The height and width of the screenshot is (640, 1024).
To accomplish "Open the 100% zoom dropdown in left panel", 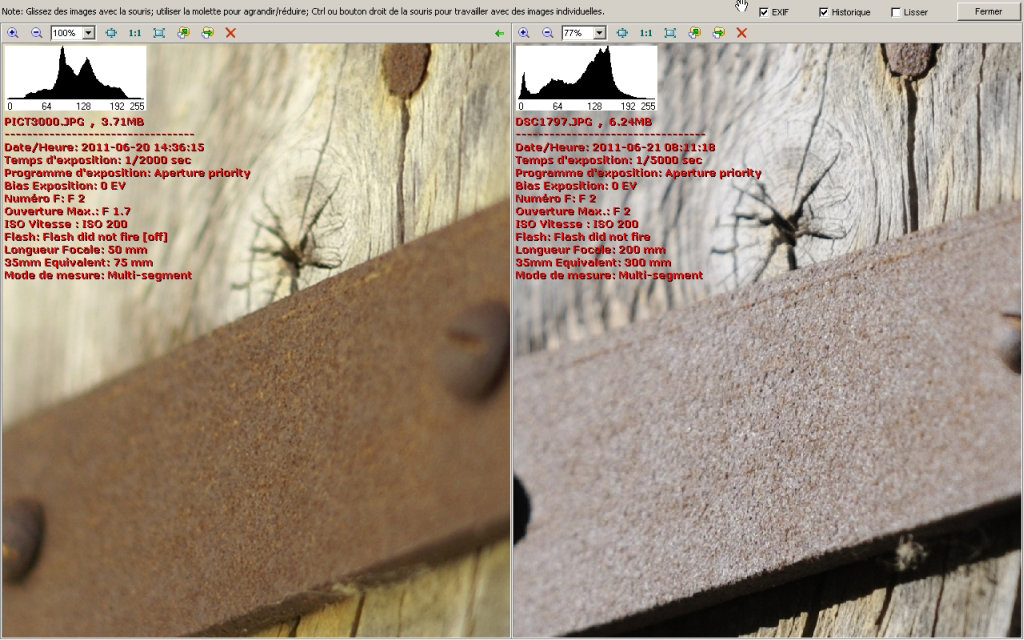I will [89, 33].
